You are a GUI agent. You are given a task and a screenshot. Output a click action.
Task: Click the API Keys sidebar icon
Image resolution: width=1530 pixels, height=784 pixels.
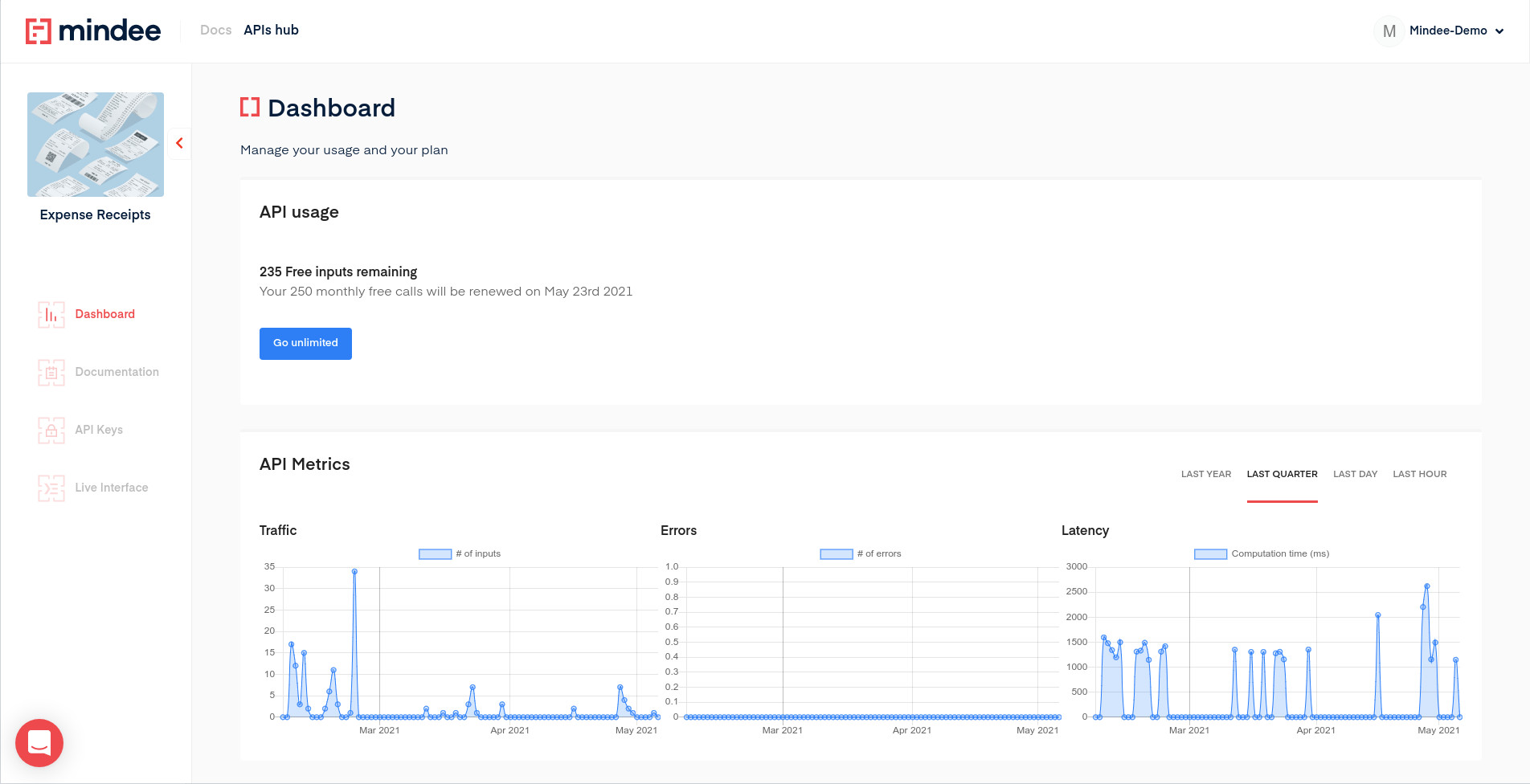pos(51,430)
